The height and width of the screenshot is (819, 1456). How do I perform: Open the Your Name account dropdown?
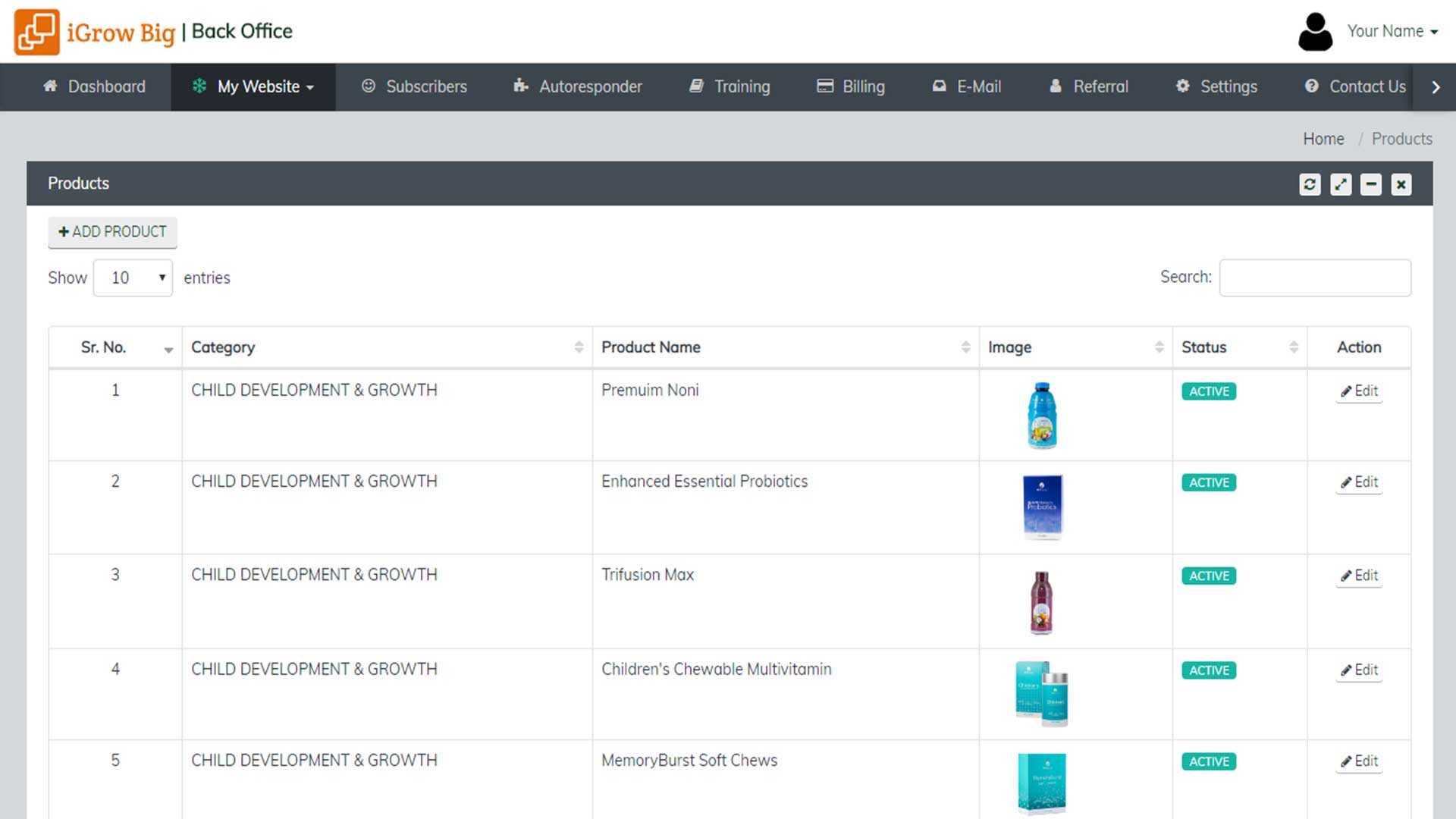pyautogui.click(x=1392, y=32)
